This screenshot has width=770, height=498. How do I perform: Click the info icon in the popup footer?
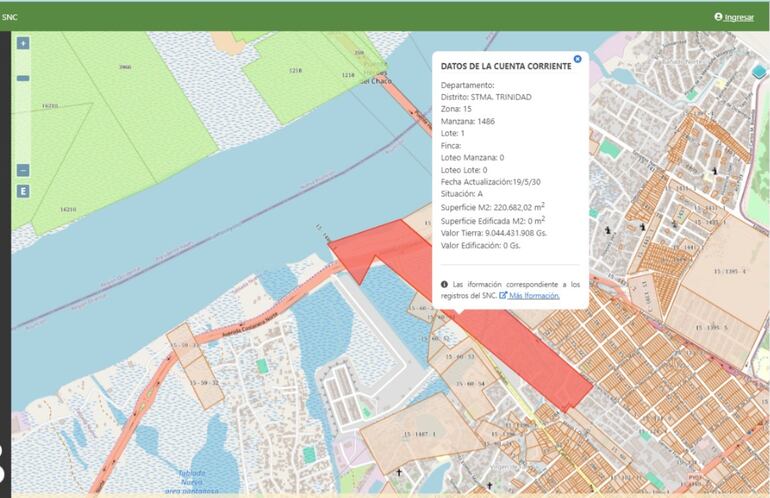point(444,285)
